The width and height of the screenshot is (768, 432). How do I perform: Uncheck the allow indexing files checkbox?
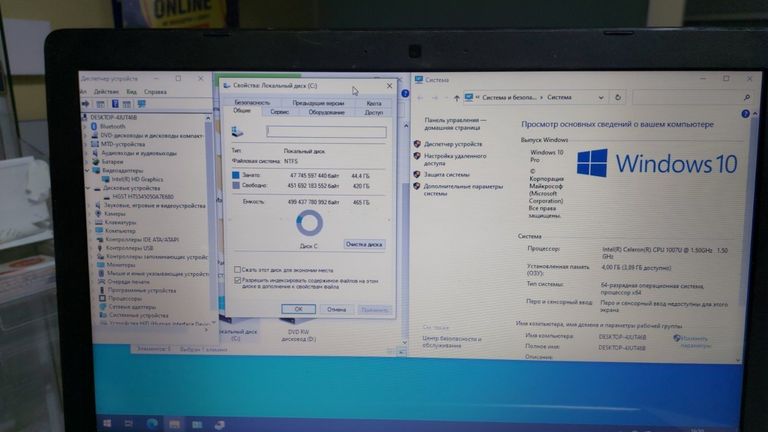pyautogui.click(x=238, y=281)
